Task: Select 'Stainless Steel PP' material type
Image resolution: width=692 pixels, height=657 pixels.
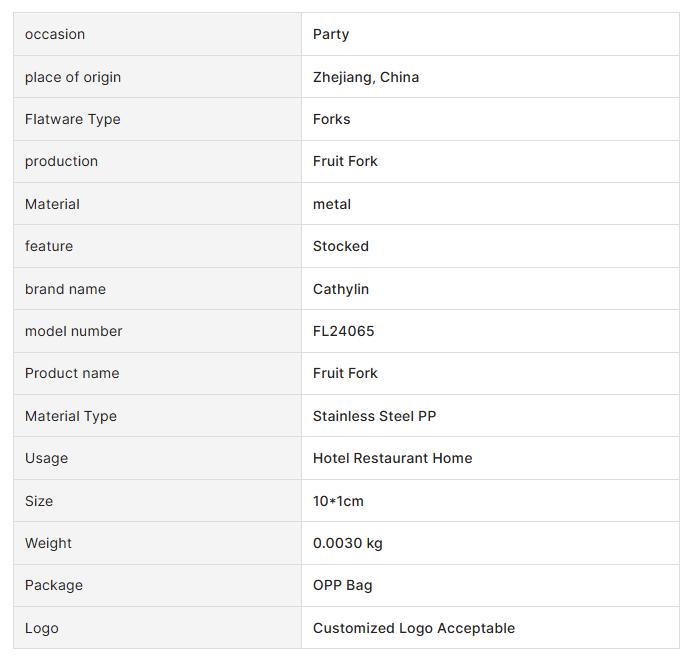Action: coord(375,416)
